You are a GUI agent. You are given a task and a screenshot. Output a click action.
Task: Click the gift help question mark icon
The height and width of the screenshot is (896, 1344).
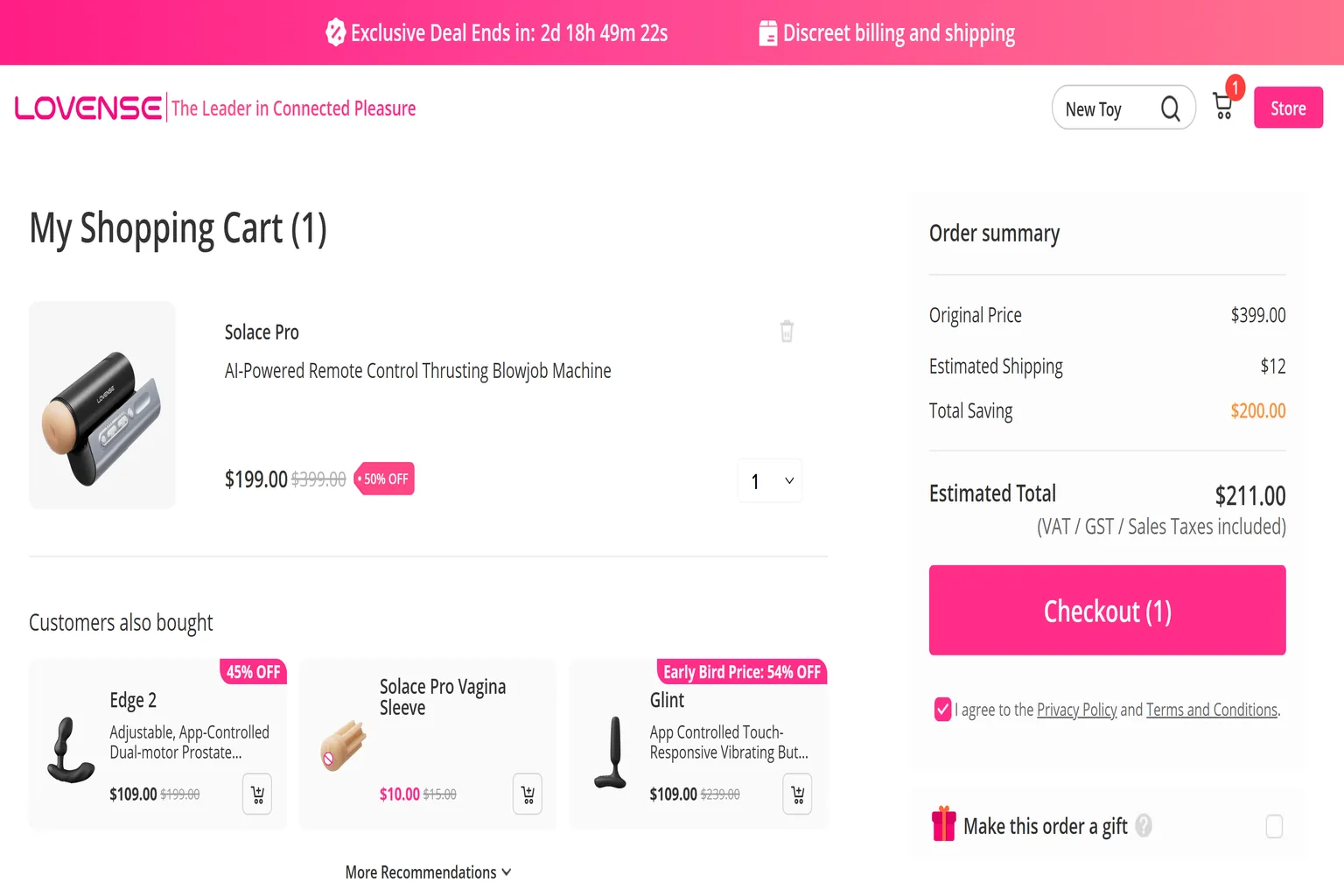1144,825
